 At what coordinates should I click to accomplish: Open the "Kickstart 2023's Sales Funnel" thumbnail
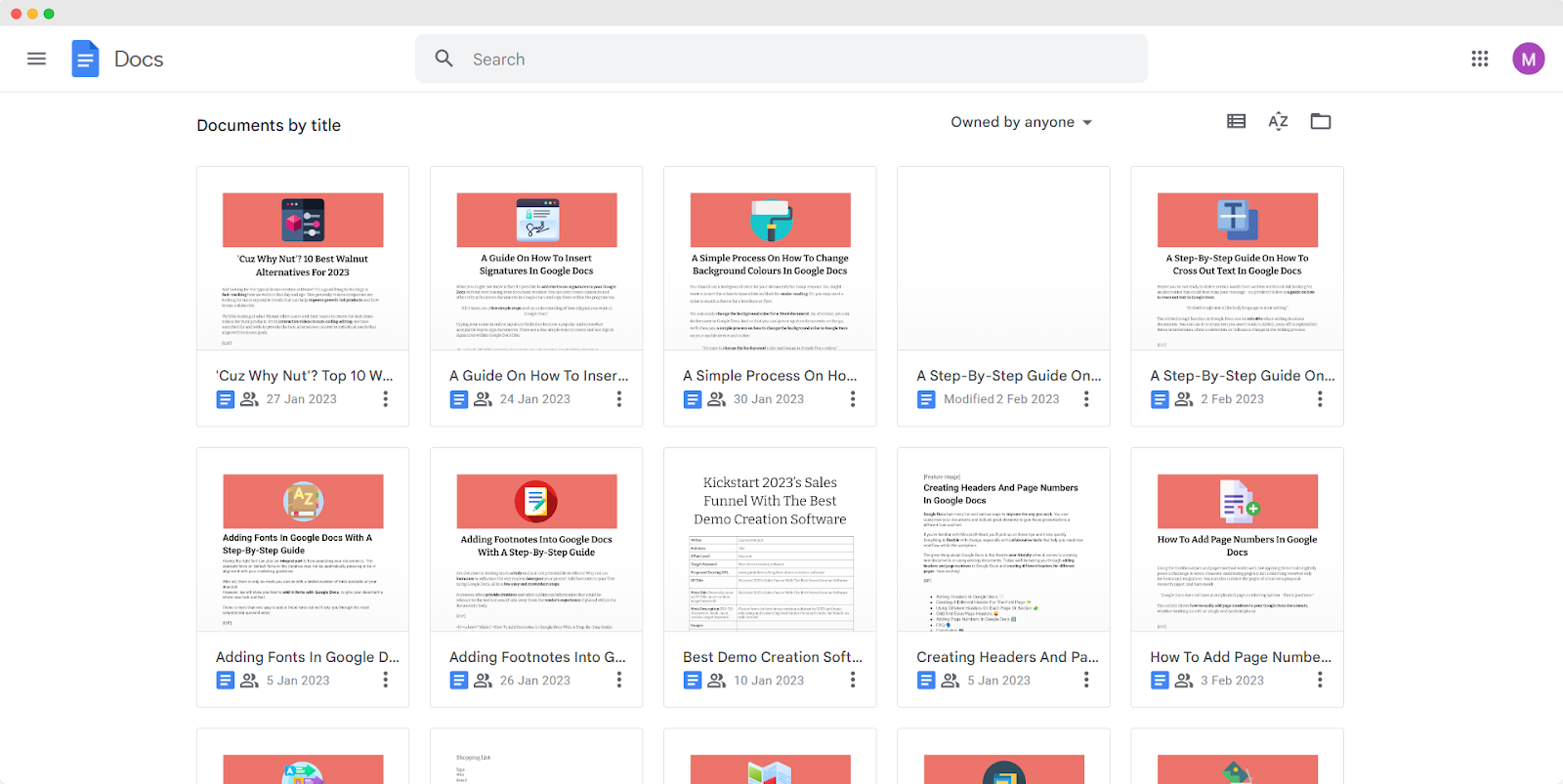coord(770,540)
